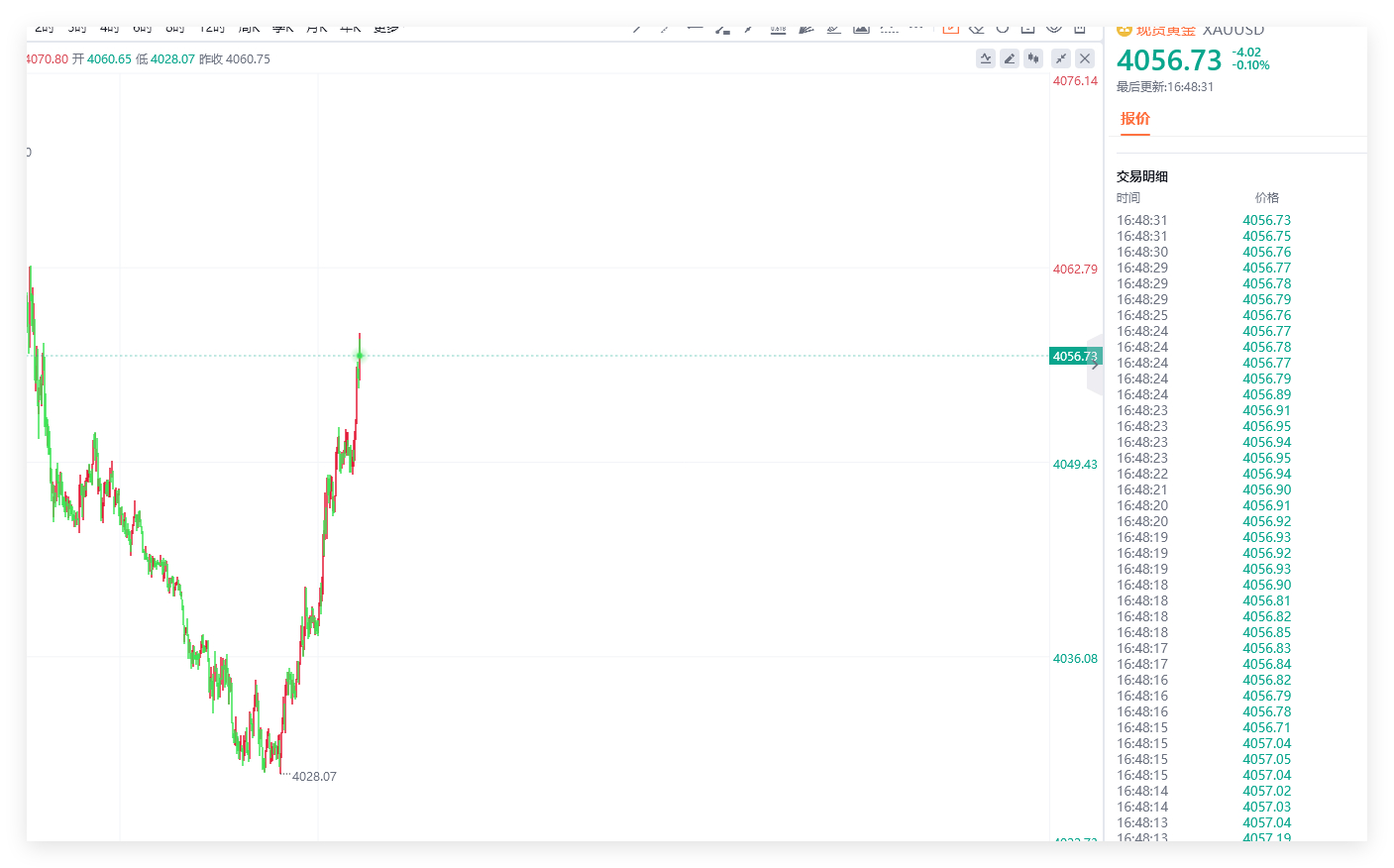Click the 4056.85 trade price
The width and height of the screenshot is (1394, 868).
(1267, 633)
